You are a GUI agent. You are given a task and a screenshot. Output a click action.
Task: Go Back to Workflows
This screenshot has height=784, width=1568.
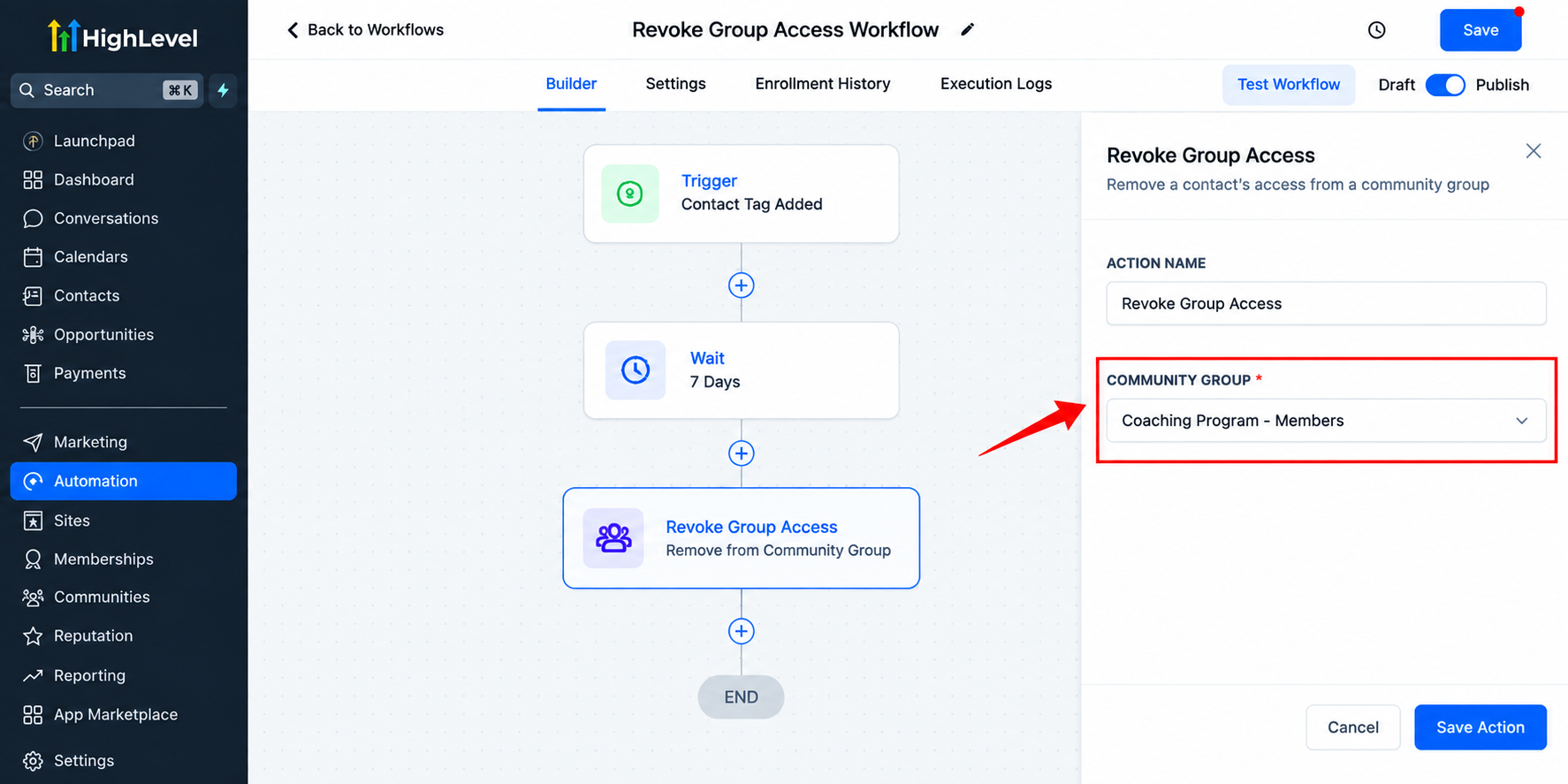click(x=365, y=30)
